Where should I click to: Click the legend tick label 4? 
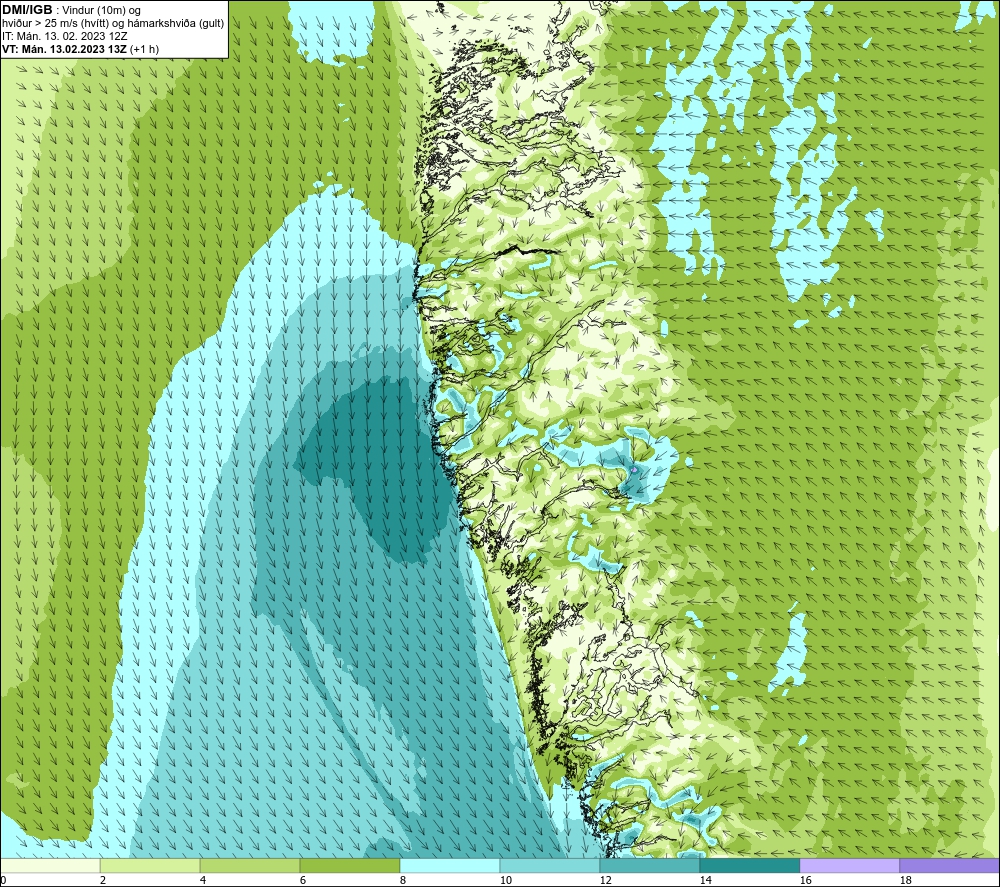pos(203,881)
